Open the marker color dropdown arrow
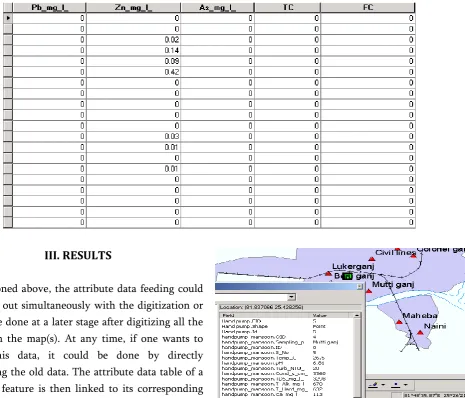 coord(405,385)
